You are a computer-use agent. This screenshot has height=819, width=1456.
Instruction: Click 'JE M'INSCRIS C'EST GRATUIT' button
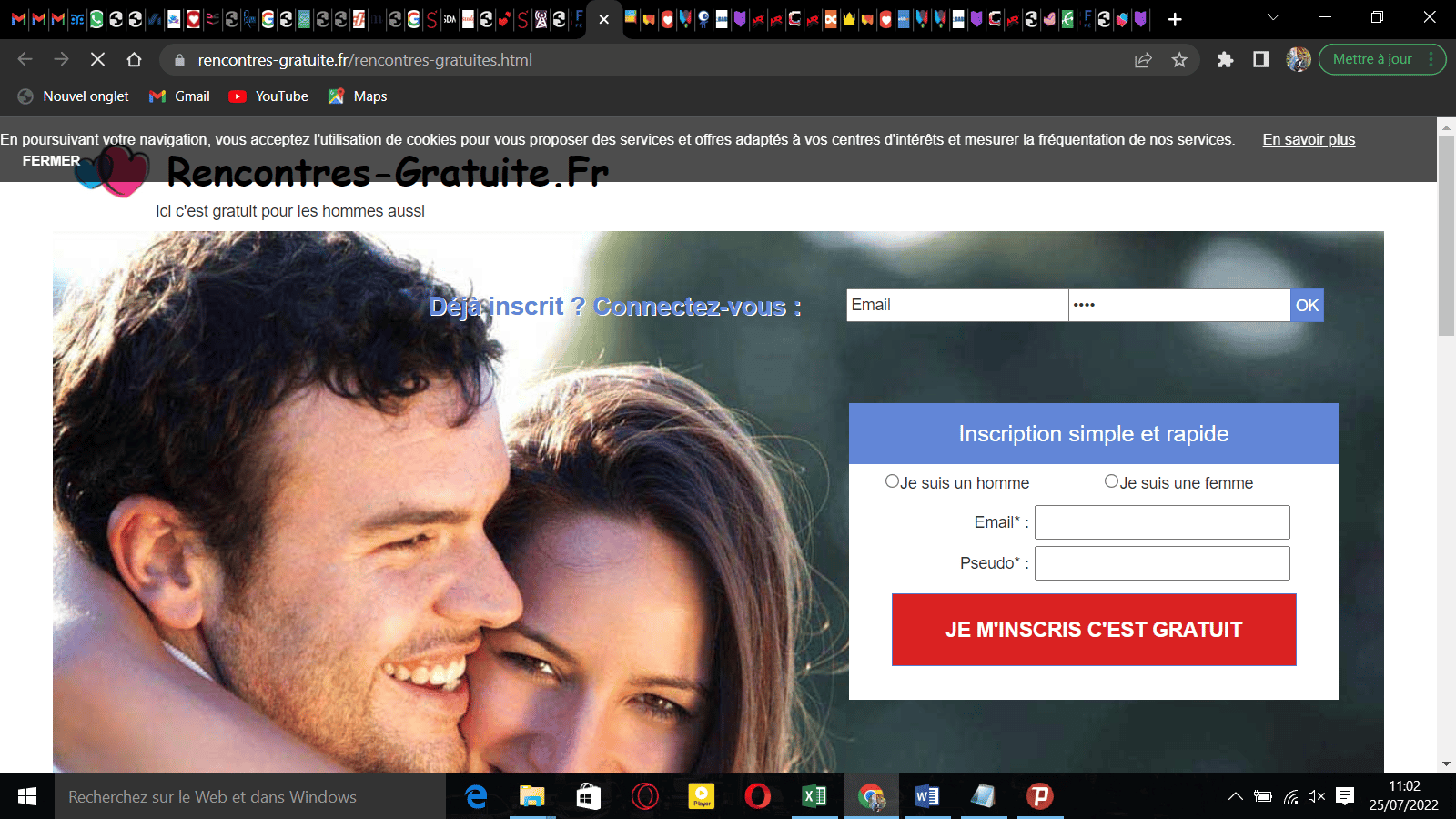[1094, 630]
